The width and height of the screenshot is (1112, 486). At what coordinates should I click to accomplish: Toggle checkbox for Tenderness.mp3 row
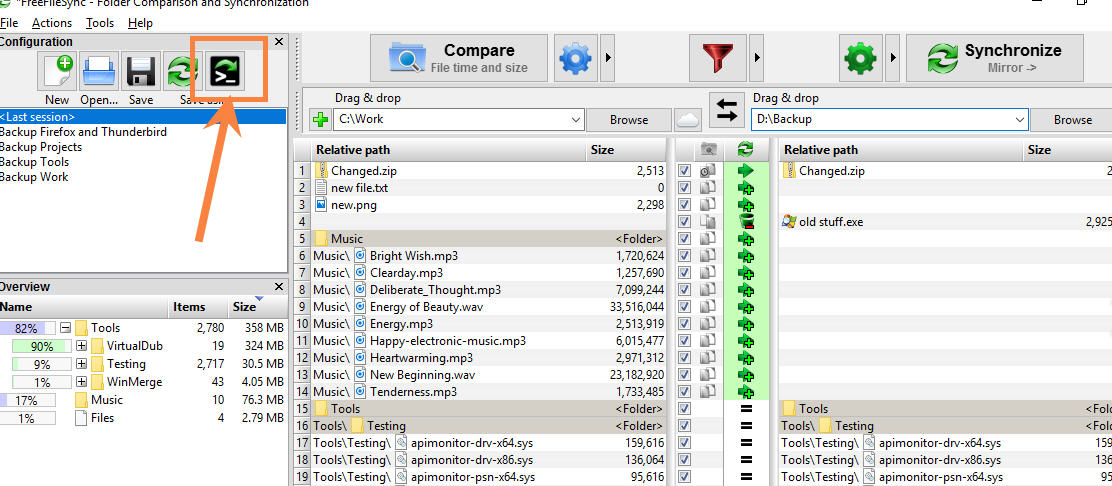pyautogui.click(x=684, y=392)
